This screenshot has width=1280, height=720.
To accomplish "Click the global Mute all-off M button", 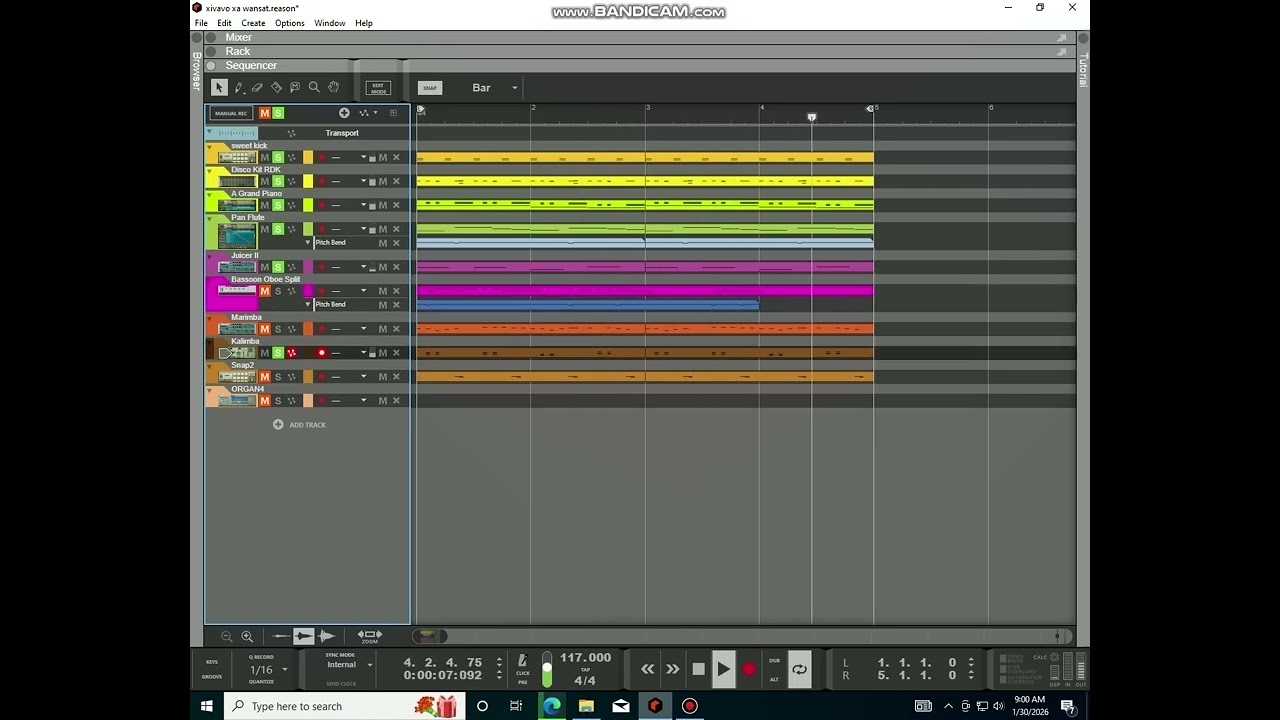I will click(265, 113).
